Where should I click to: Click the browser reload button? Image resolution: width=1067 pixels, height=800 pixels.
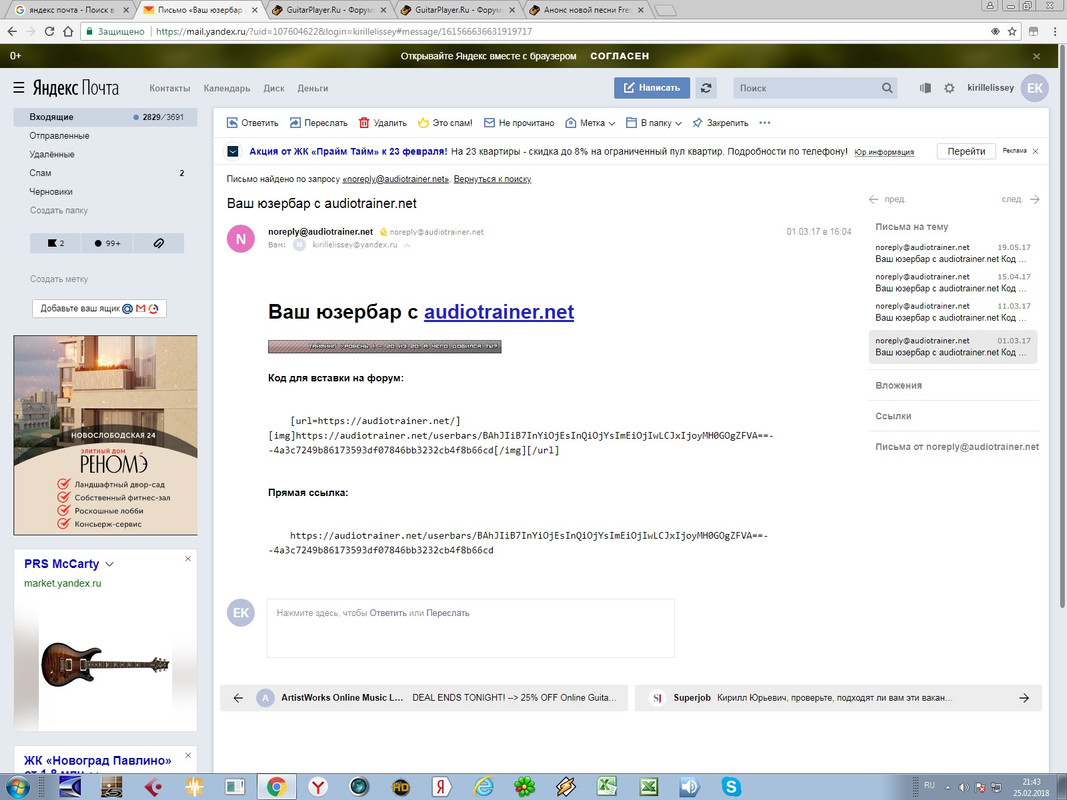pos(49,31)
